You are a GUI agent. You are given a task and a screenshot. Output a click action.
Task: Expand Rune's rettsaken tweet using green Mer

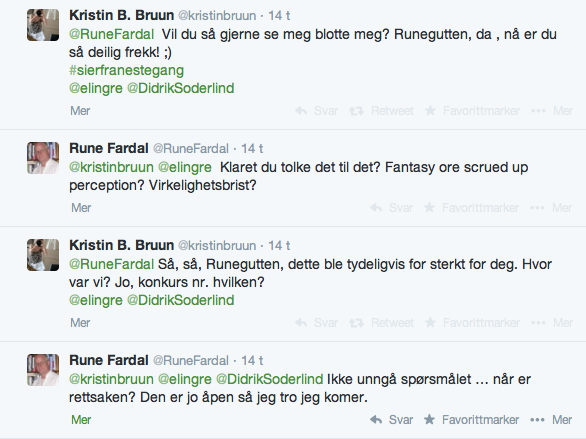[81, 420]
